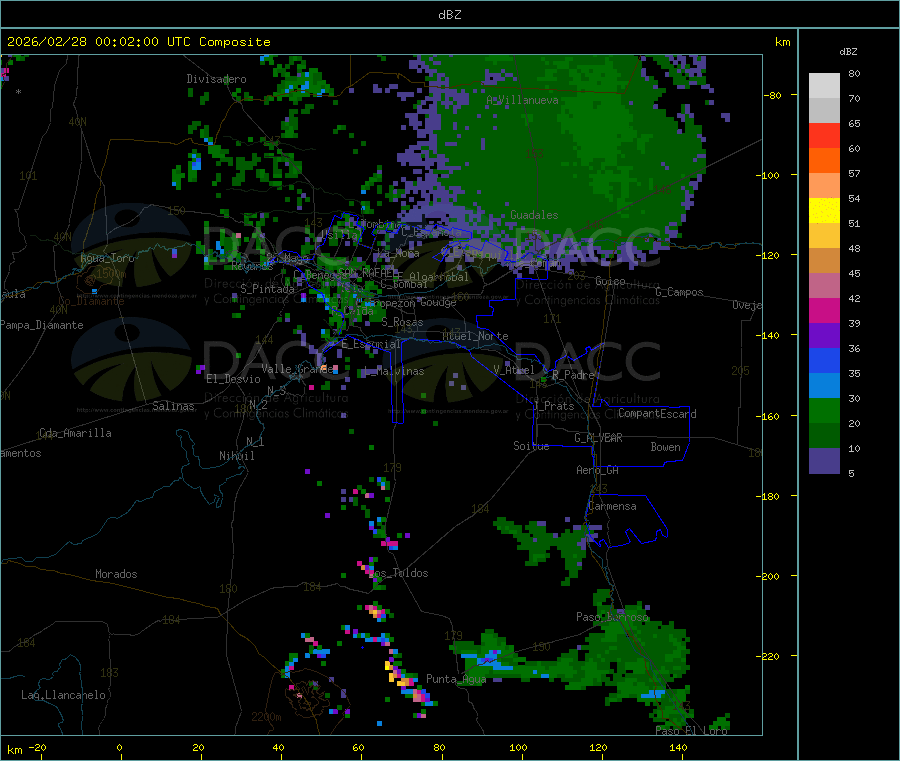Pick the blue 35-36 dBZ legend swatch

coord(824,360)
